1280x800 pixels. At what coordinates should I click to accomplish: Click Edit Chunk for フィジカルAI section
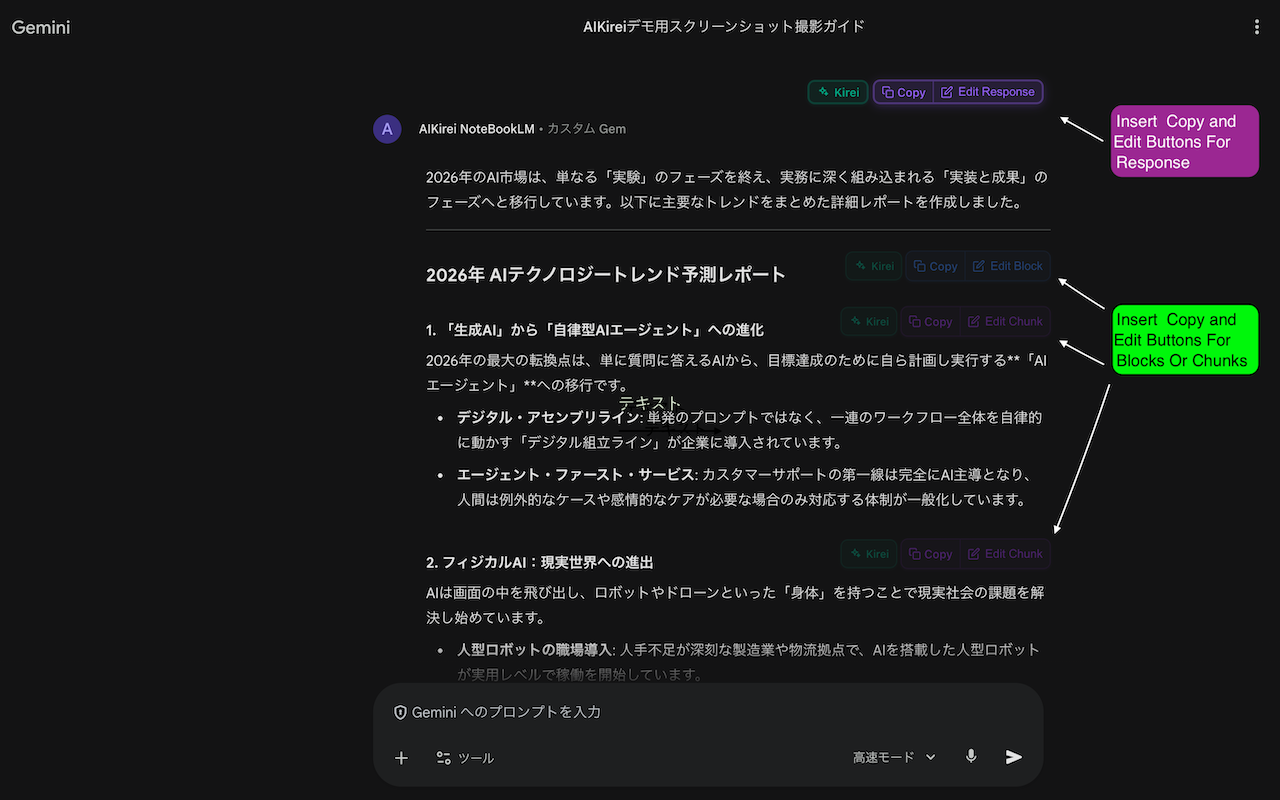coord(1005,553)
